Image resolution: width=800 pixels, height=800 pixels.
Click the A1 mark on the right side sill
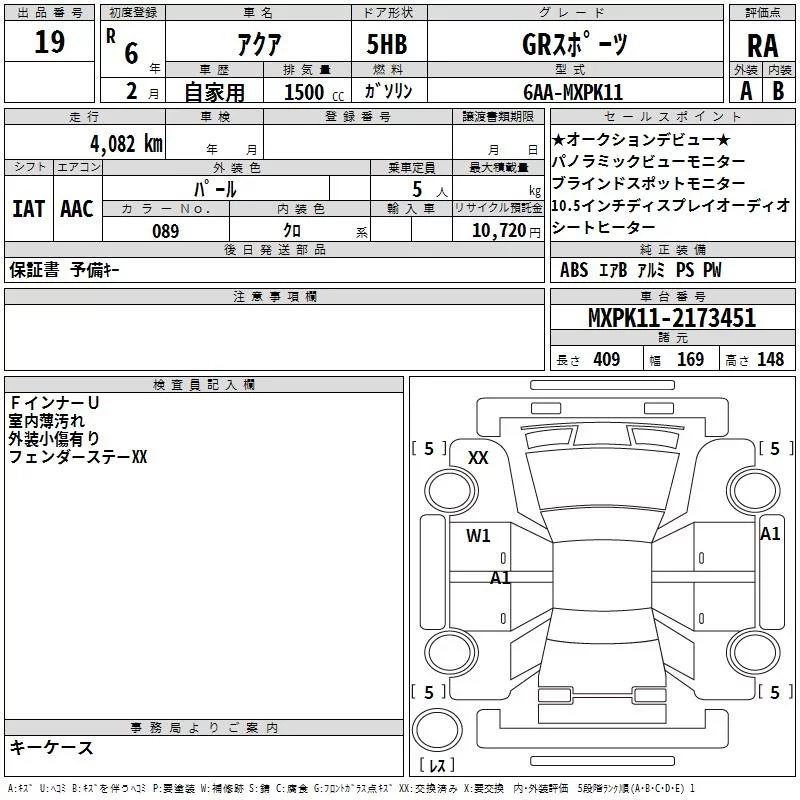770,534
